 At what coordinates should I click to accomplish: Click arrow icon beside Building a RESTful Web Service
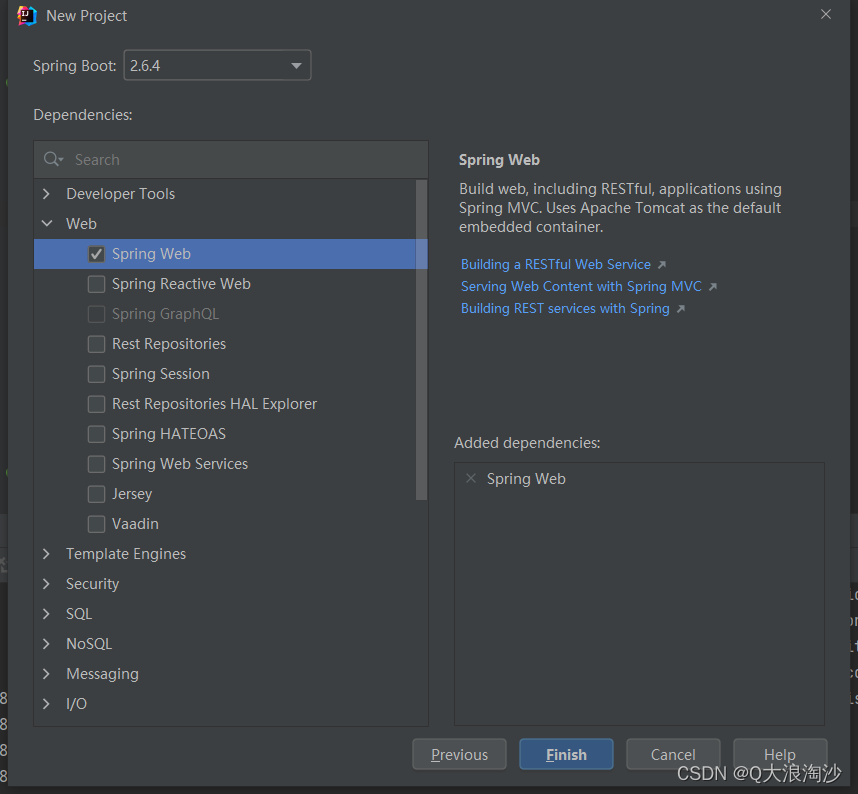[x=661, y=263]
